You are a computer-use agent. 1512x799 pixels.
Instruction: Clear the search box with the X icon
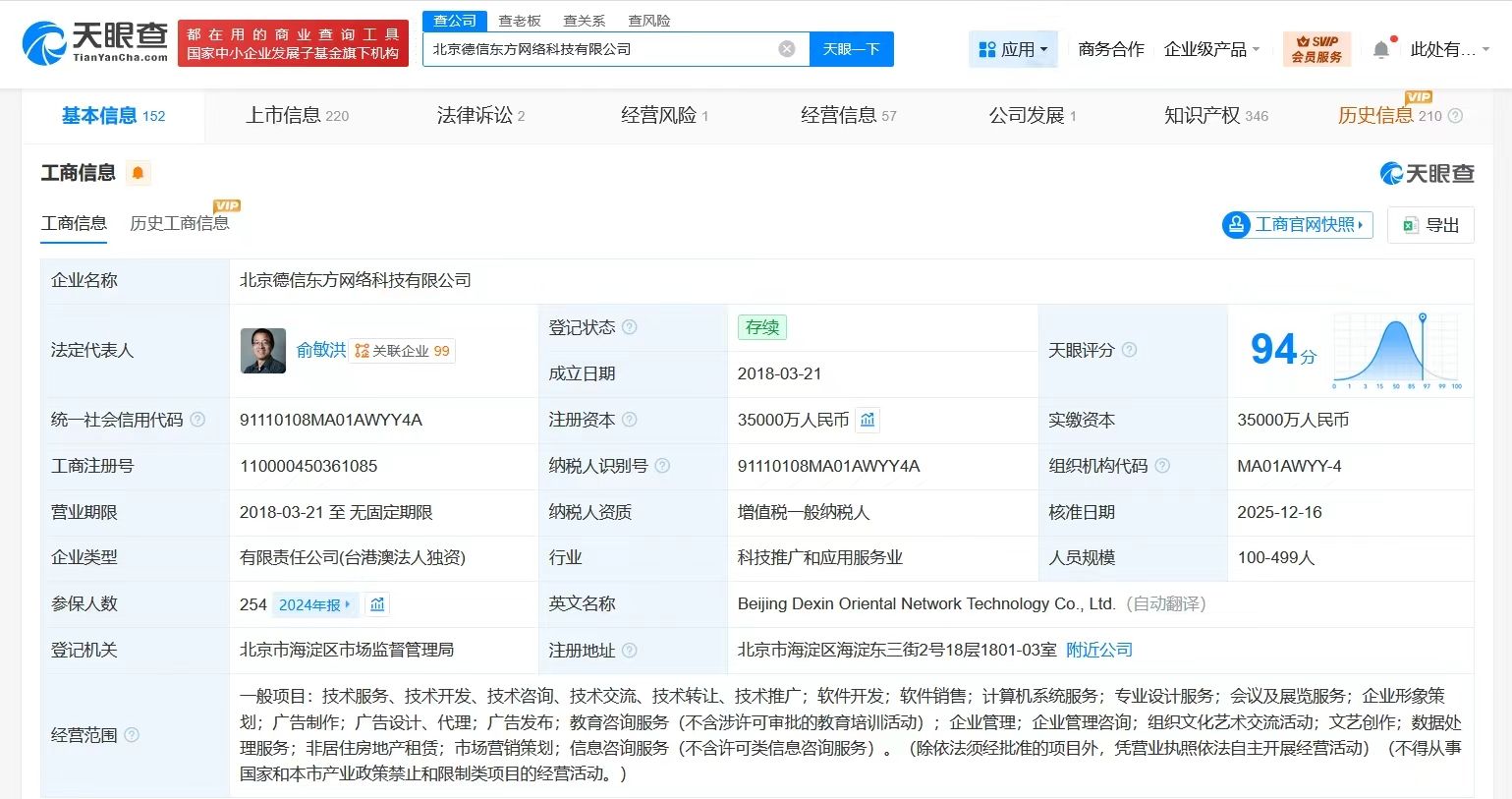pos(787,49)
